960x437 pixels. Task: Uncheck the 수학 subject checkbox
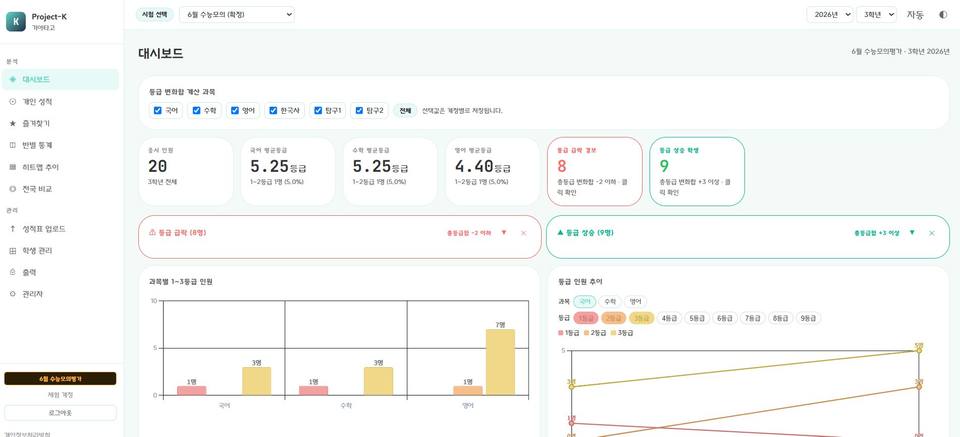pyautogui.click(x=197, y=111)
